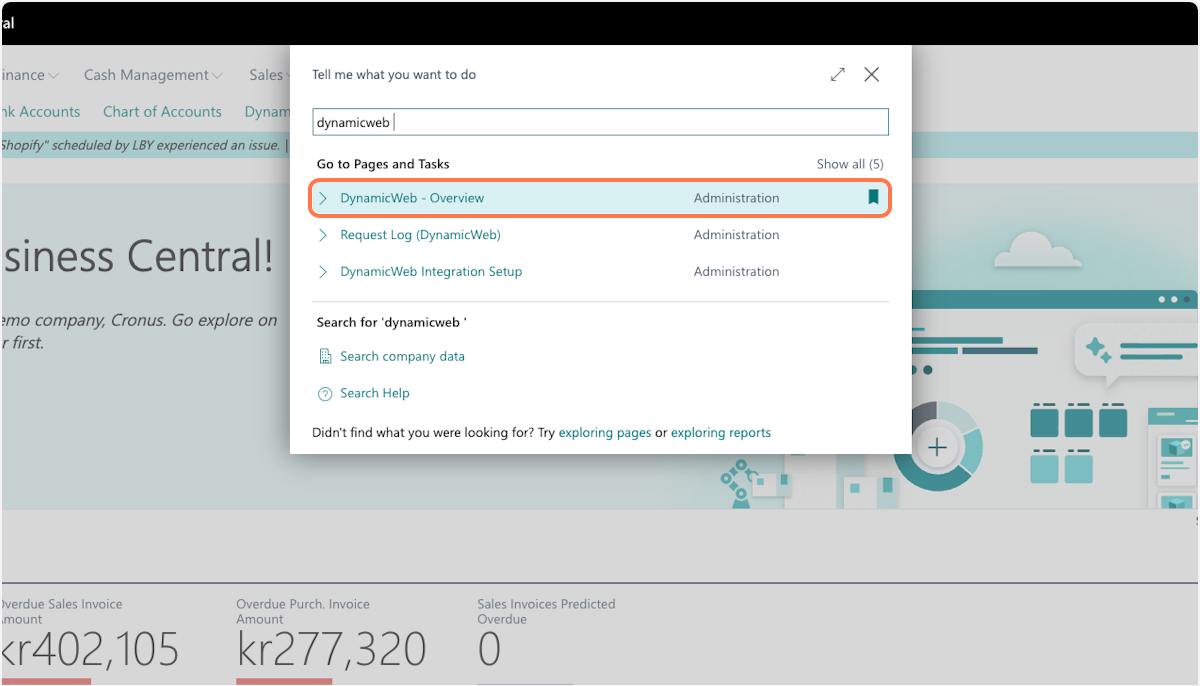Close the Tell Me search dialog
Viewport: 1200px width, 686px height.
coord(872,75)
